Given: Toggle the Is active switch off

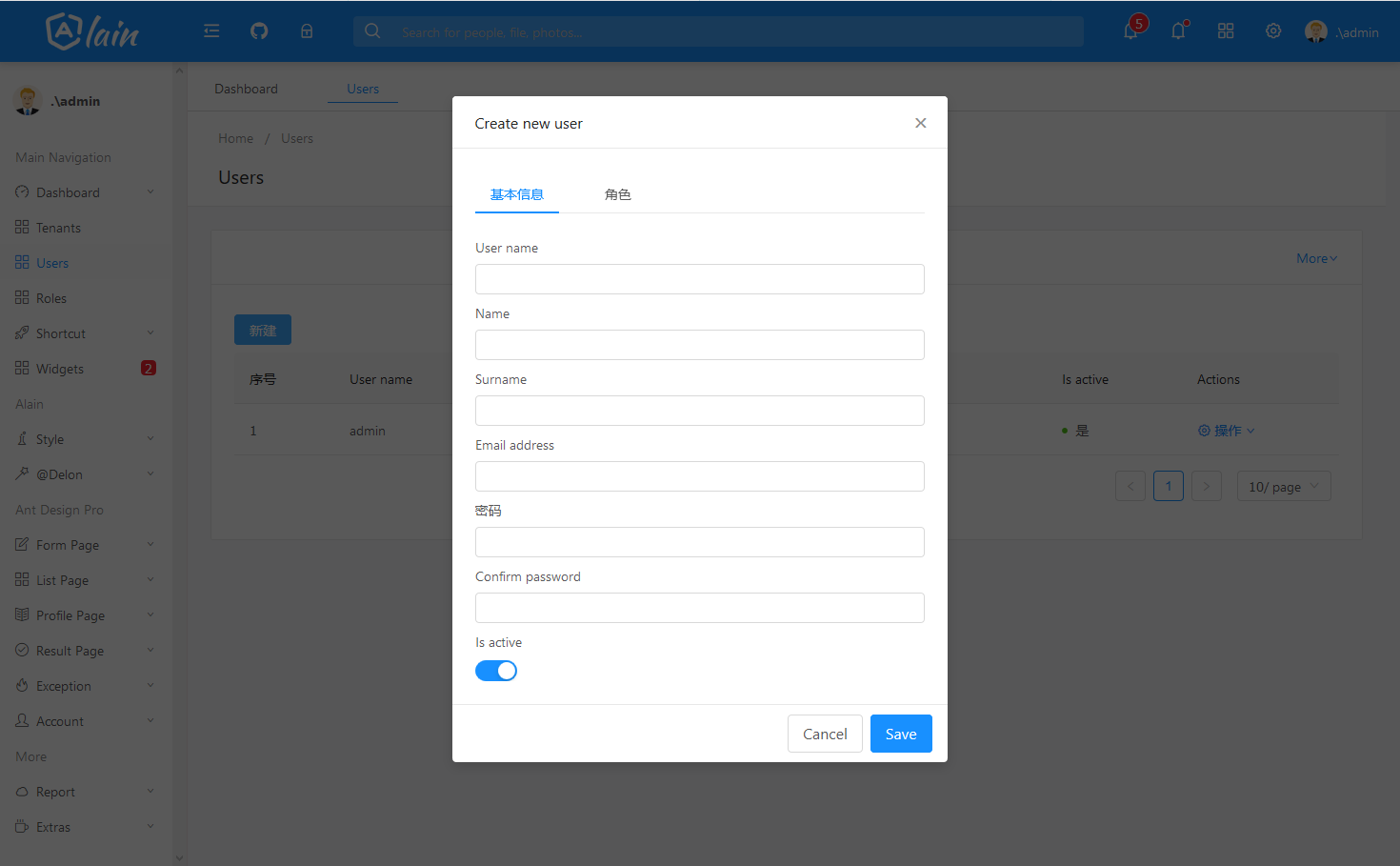Looking at the screenshot, I should 496,671.
